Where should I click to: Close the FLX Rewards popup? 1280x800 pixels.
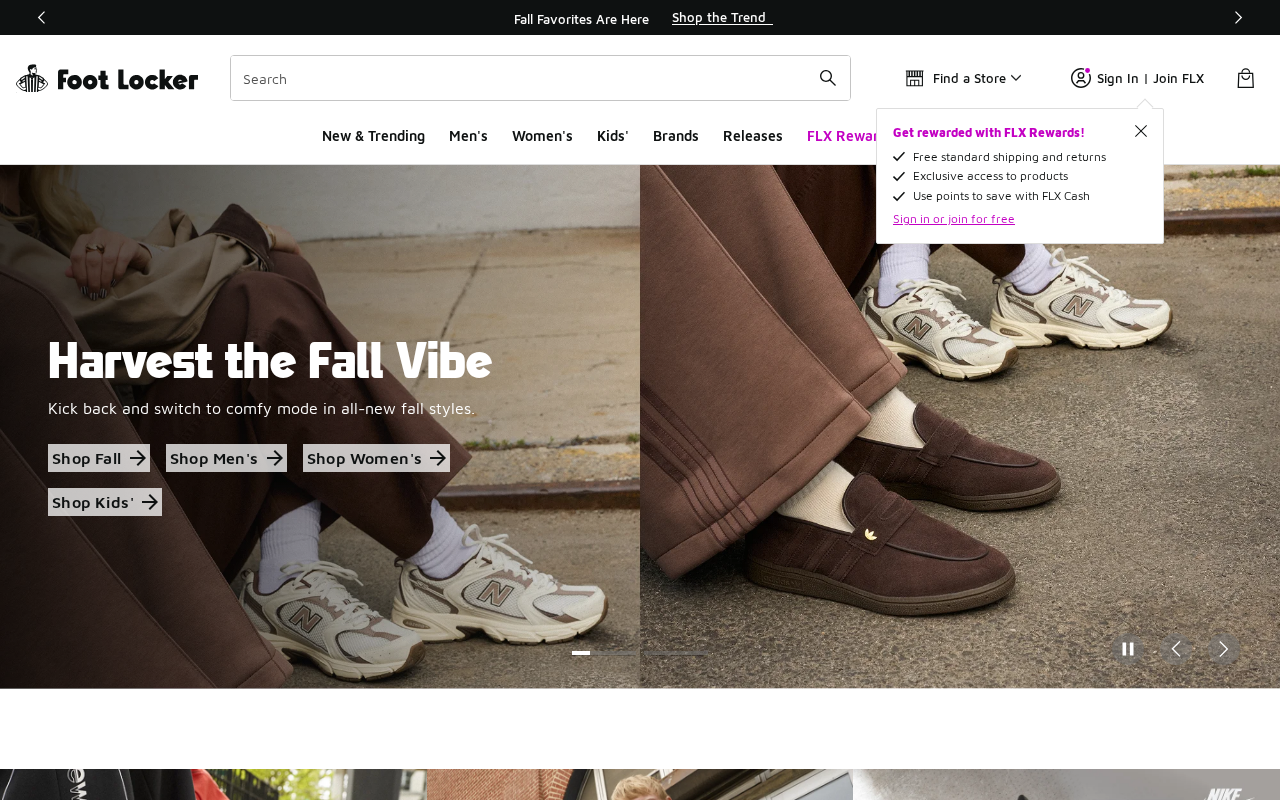pyautogui.click(x=1141, y=131)
